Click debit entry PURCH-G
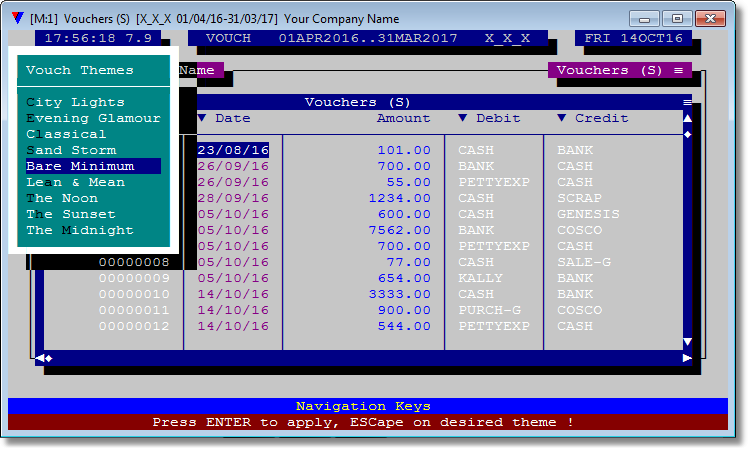 coord(489,310)
